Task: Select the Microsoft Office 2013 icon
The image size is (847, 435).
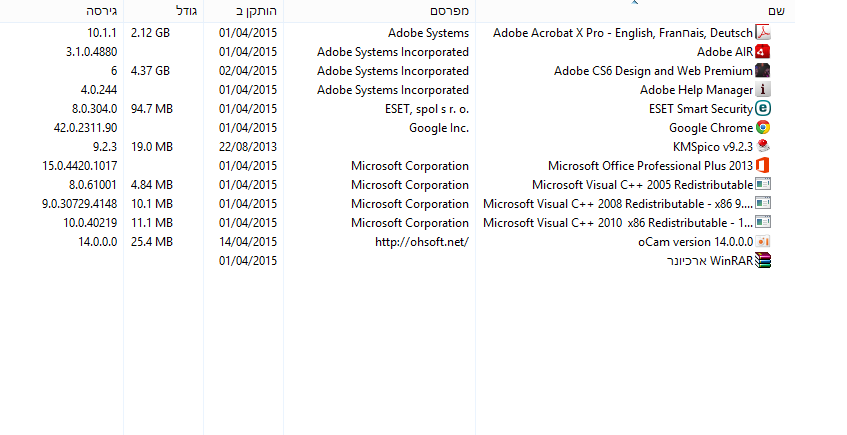Action: (x=763, y=165)
